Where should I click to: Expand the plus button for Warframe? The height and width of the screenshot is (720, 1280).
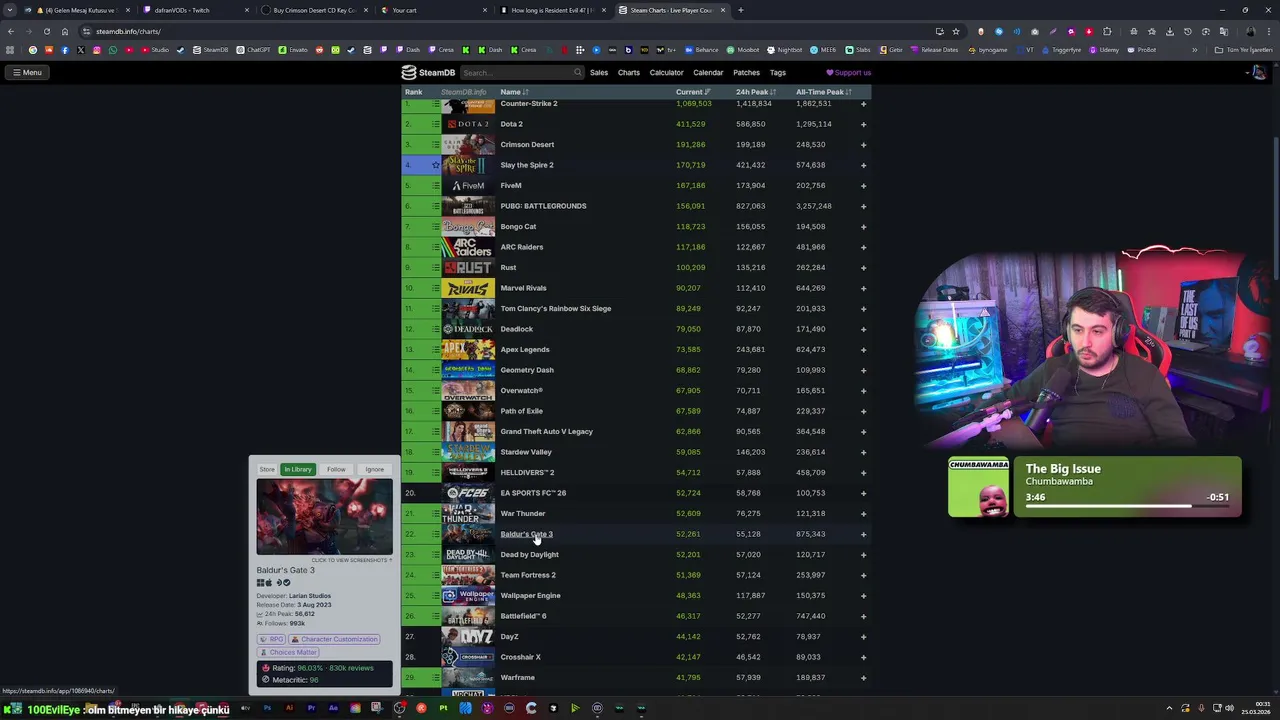[863, 677]
